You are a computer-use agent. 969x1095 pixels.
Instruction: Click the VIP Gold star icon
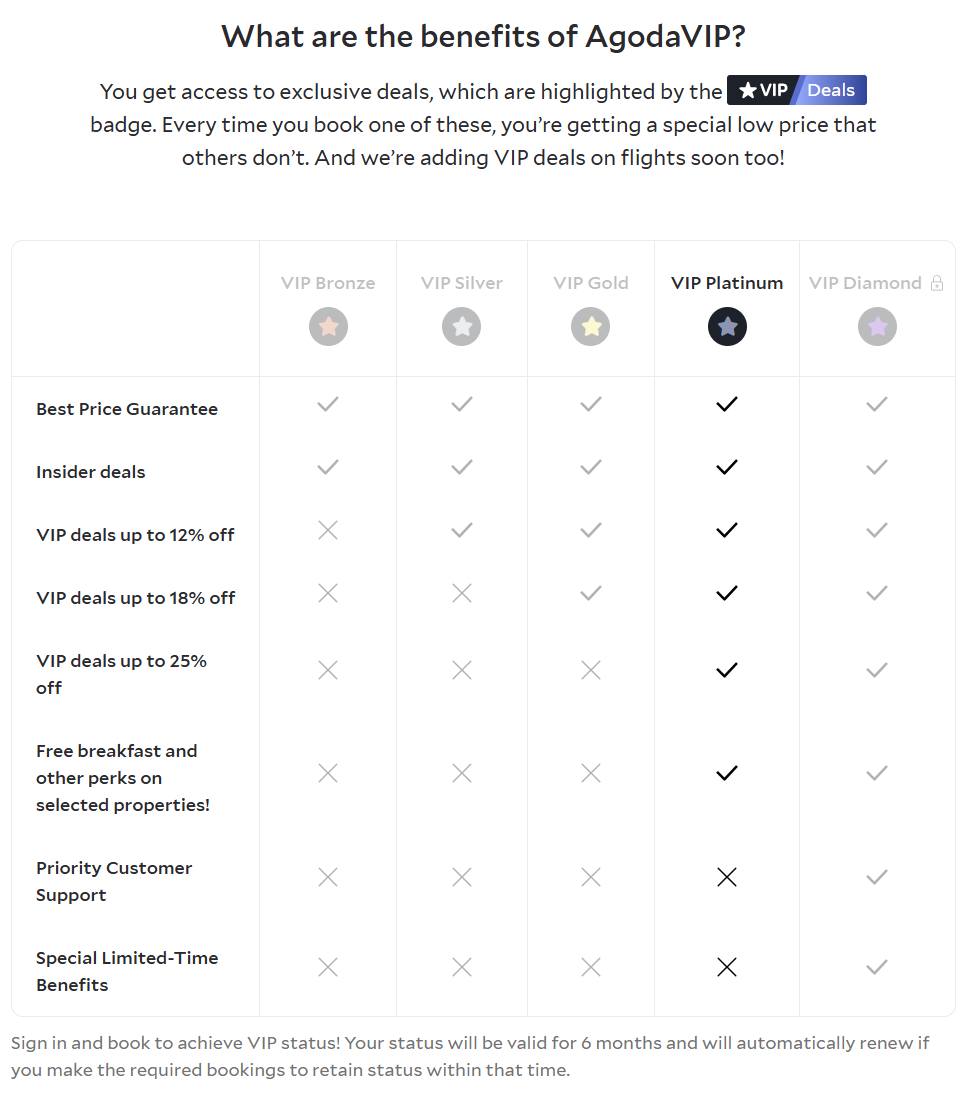(x=591, y=327)
